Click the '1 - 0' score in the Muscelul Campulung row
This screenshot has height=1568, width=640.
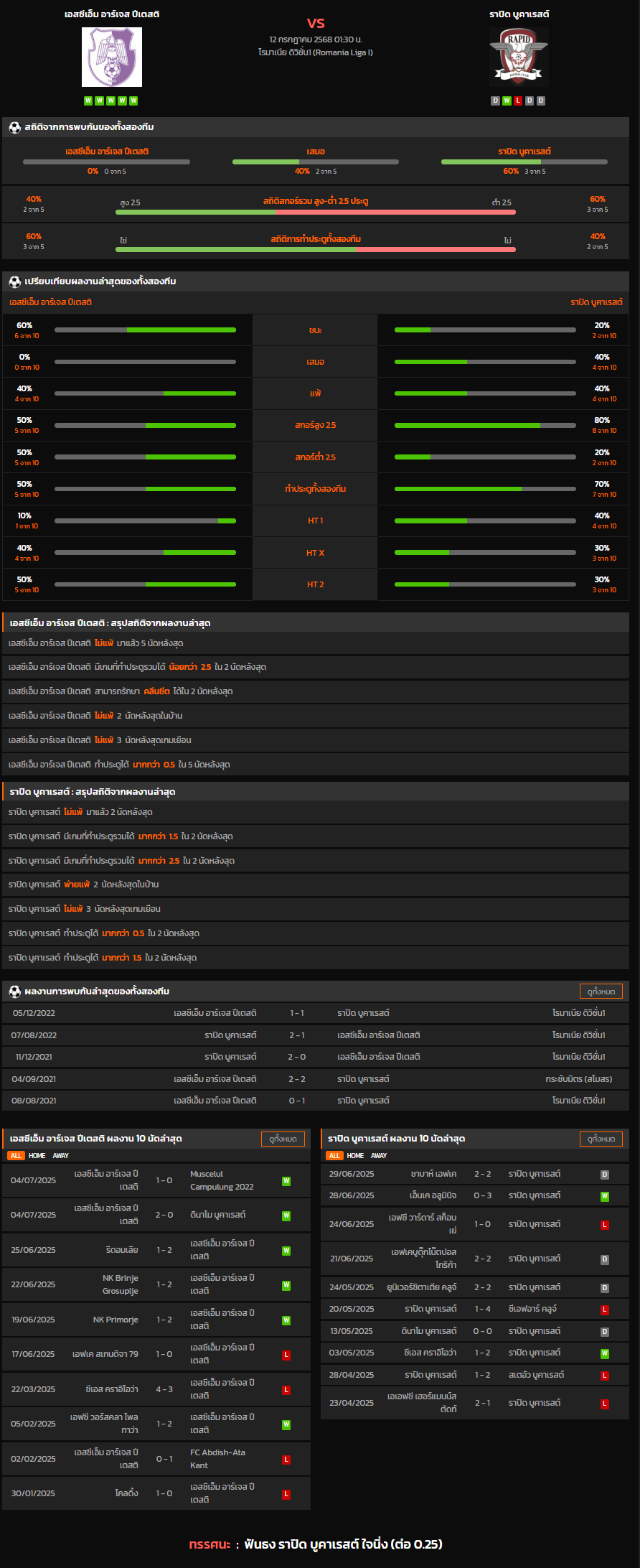164,1180
